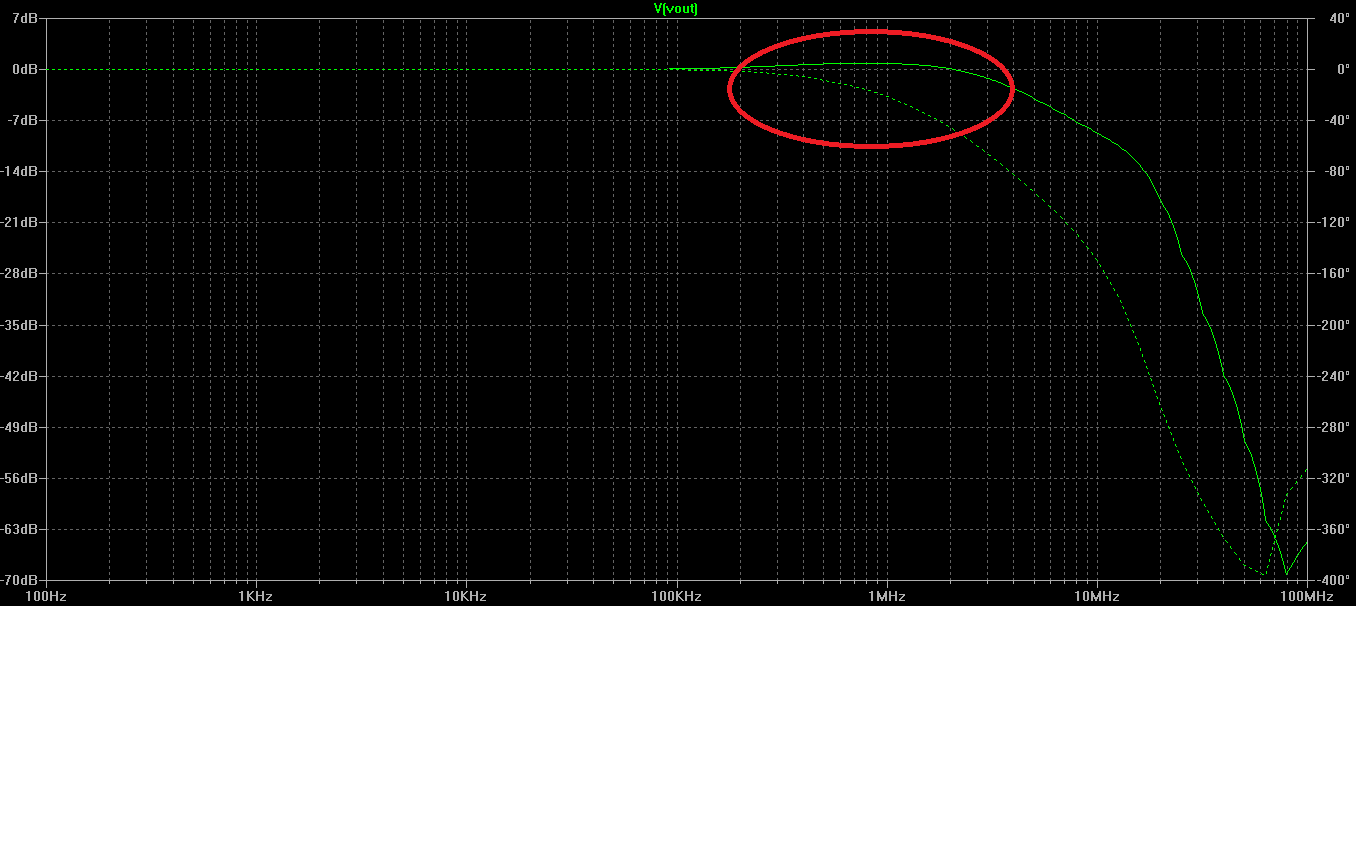The image size is (1356, 850).
Task: Click the 0dB magnitude axis label
Action: click(26, 69)
